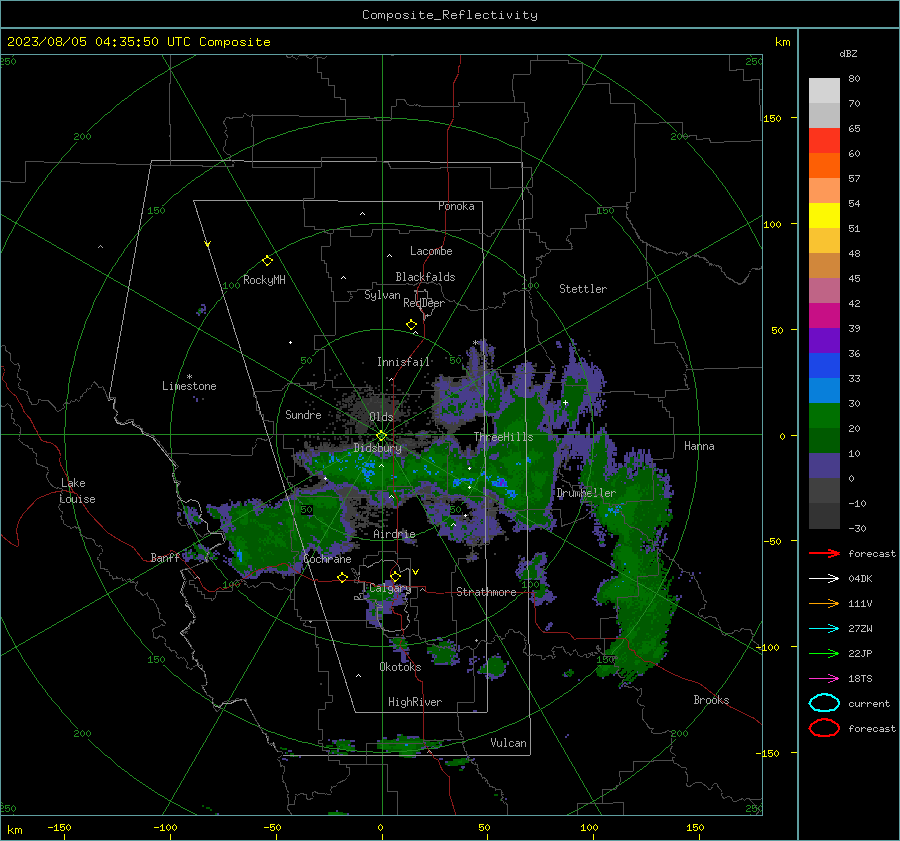Click the Composite_Reflectivity title text
Image resolution: width=900 pixels, height=841 pixels.
[x=449, y=15]
